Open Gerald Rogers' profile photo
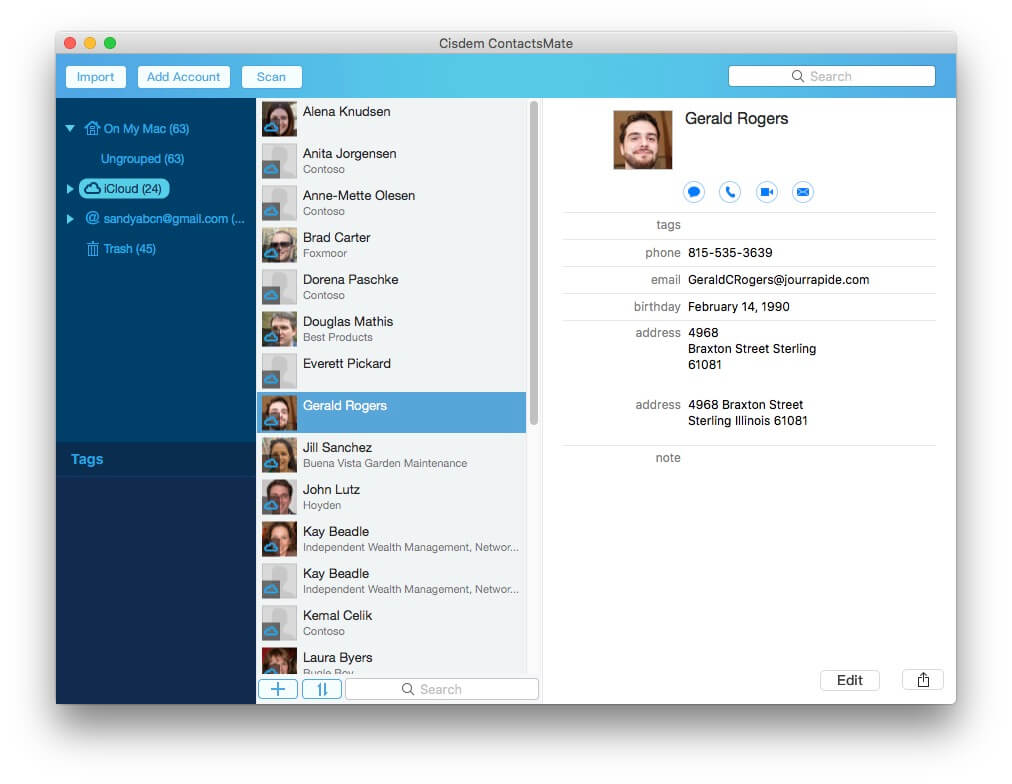The height and width of the screenshot is (784, 1012). coord(642,139)
